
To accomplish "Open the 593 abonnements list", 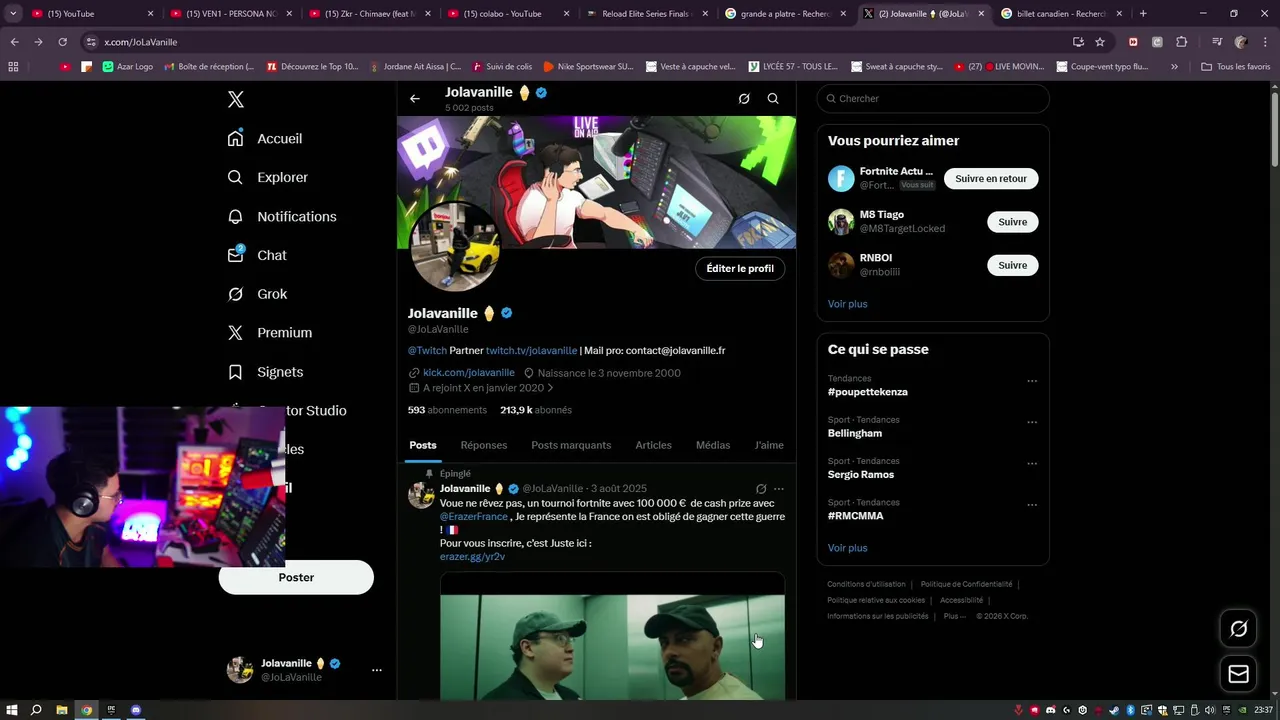I will point(447,410).
